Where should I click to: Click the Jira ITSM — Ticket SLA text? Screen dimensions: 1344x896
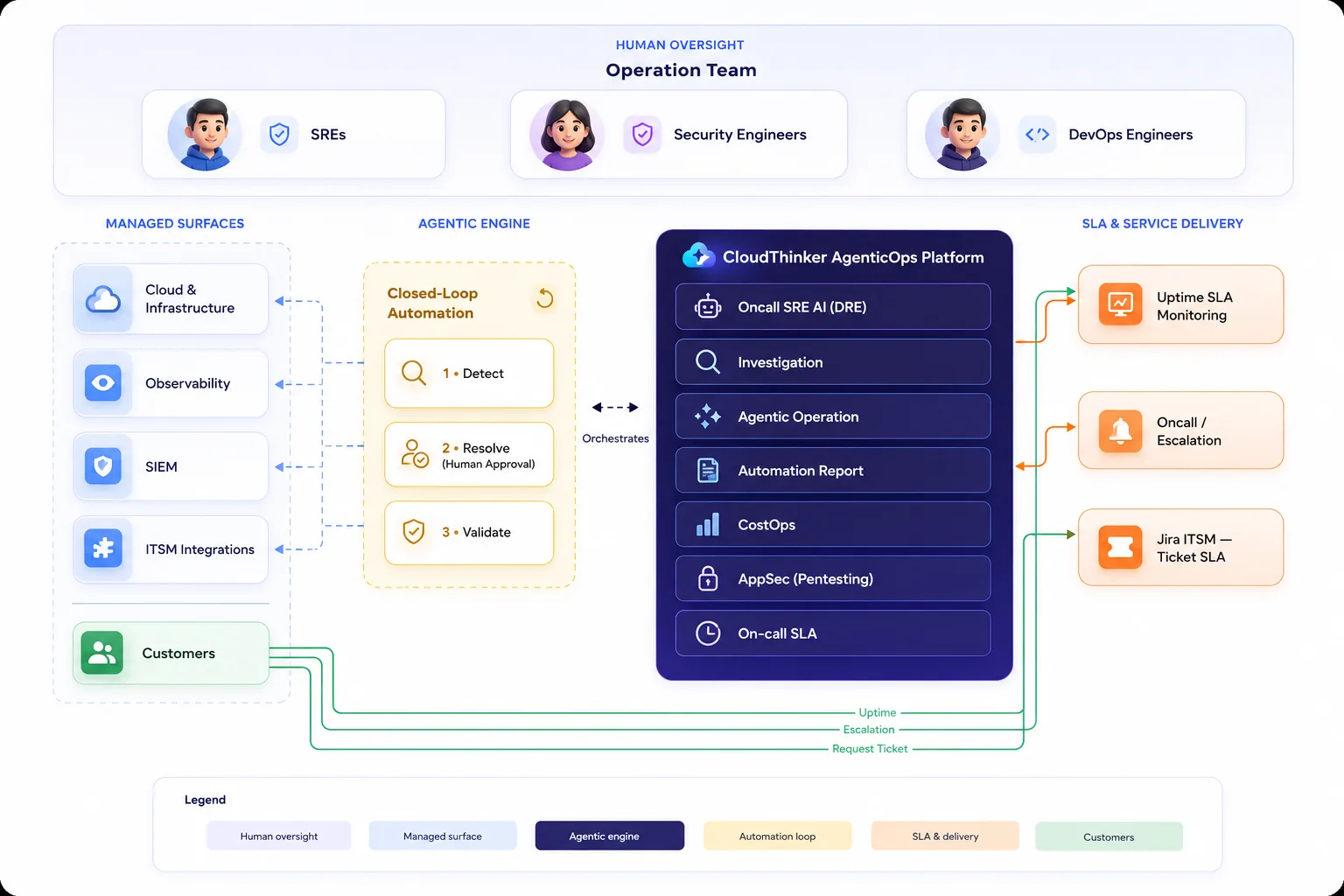click(1194, 548)
